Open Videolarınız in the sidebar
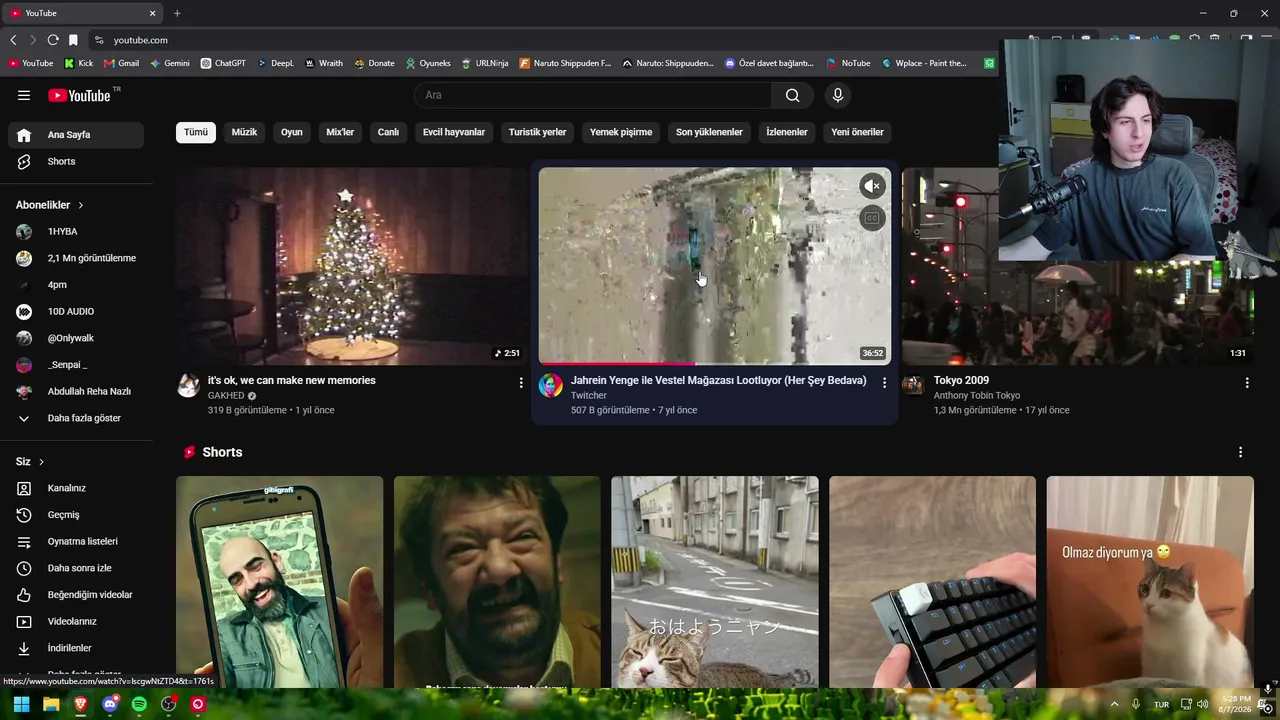Screen dimensions: 1280x720 (x=76, y=621)
